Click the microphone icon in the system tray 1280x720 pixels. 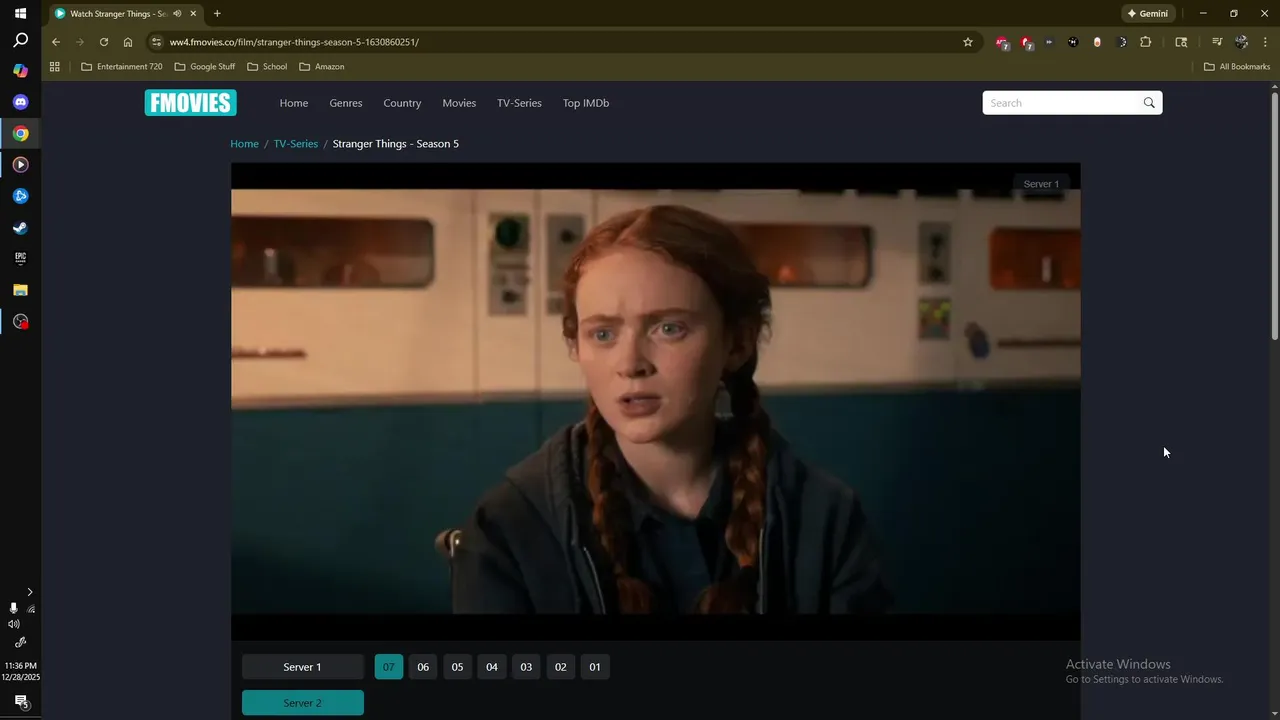coord(13,608)
